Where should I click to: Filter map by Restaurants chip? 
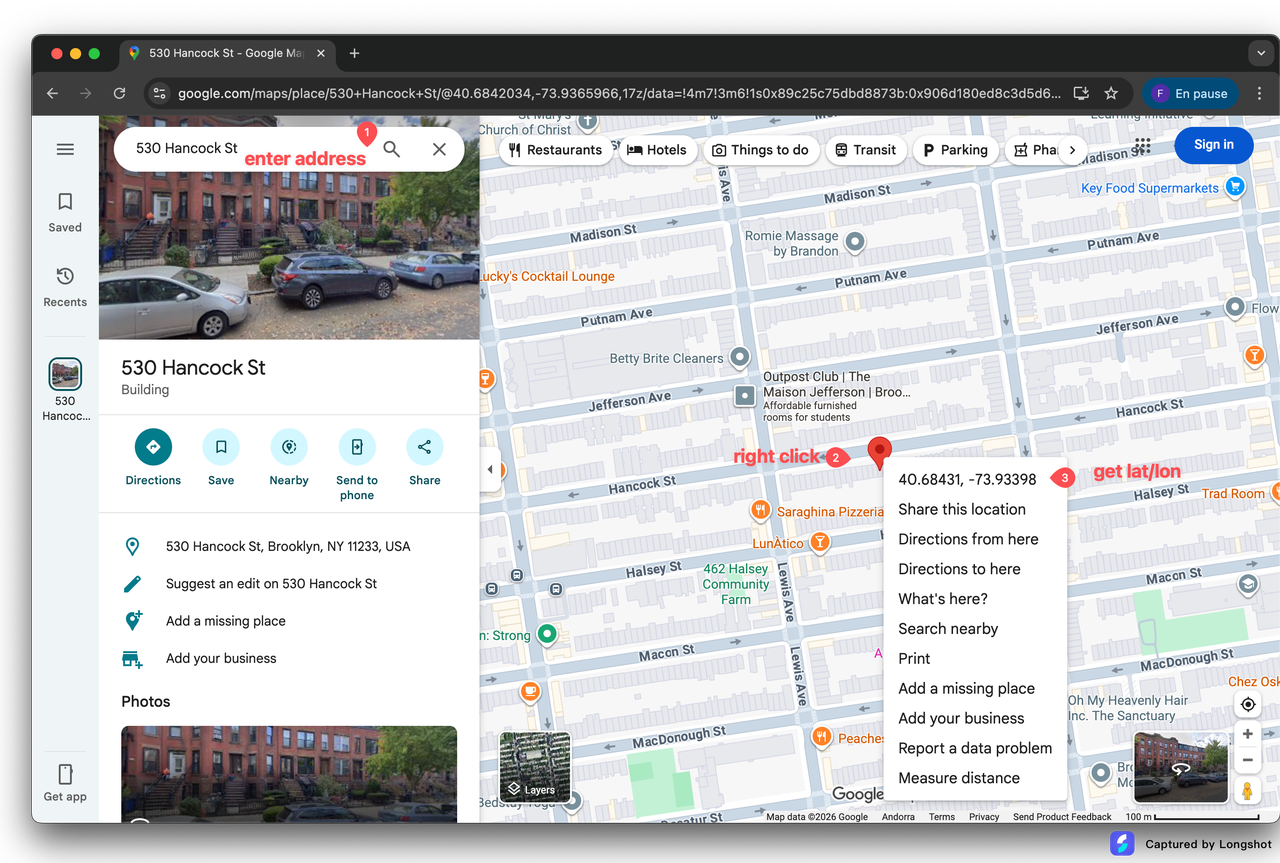click(555, 150)
